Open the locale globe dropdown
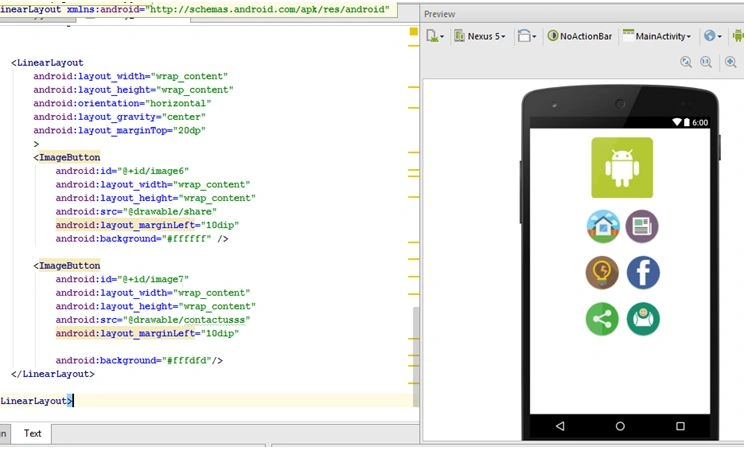Image resolution: width=746 pixels, height=449 pixels. tap(713, 36)
